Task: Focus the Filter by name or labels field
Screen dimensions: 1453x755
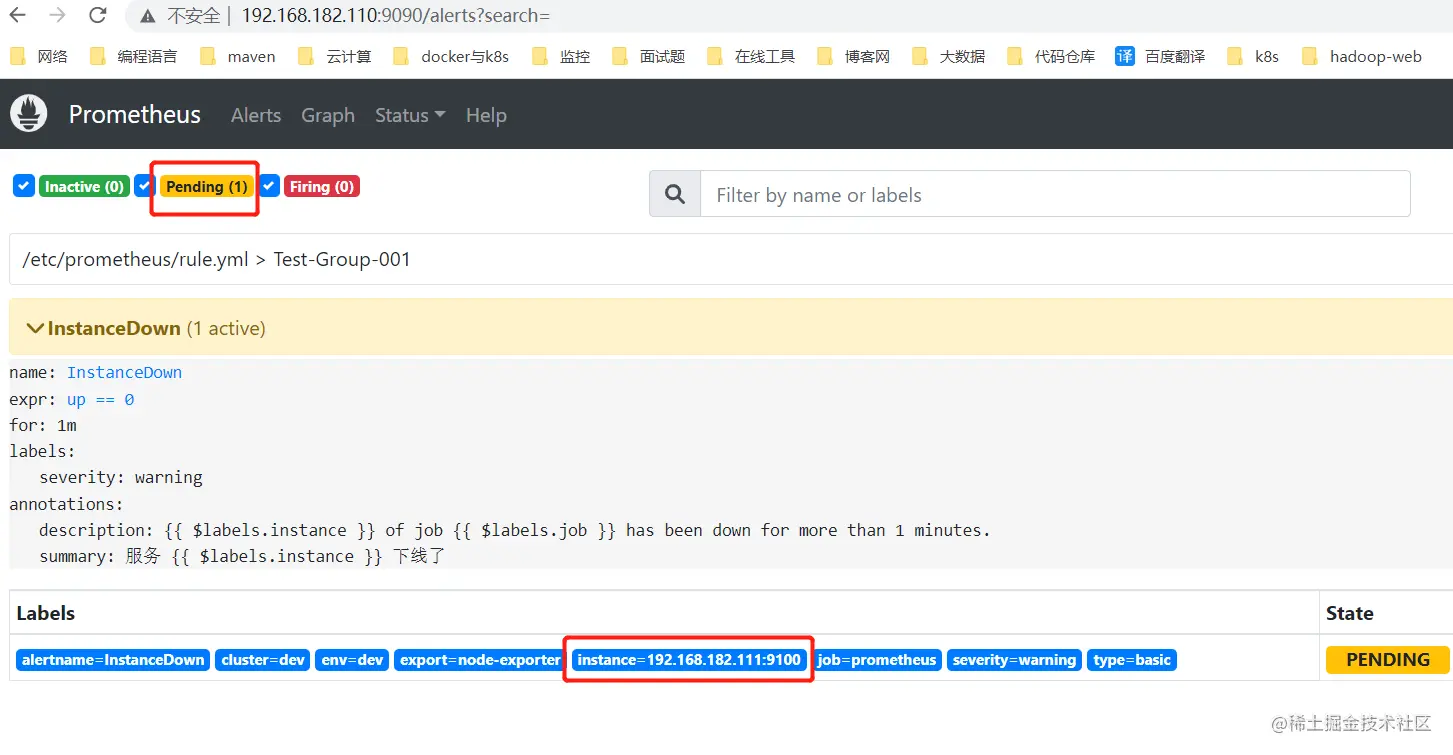Action: (1056, 194)
